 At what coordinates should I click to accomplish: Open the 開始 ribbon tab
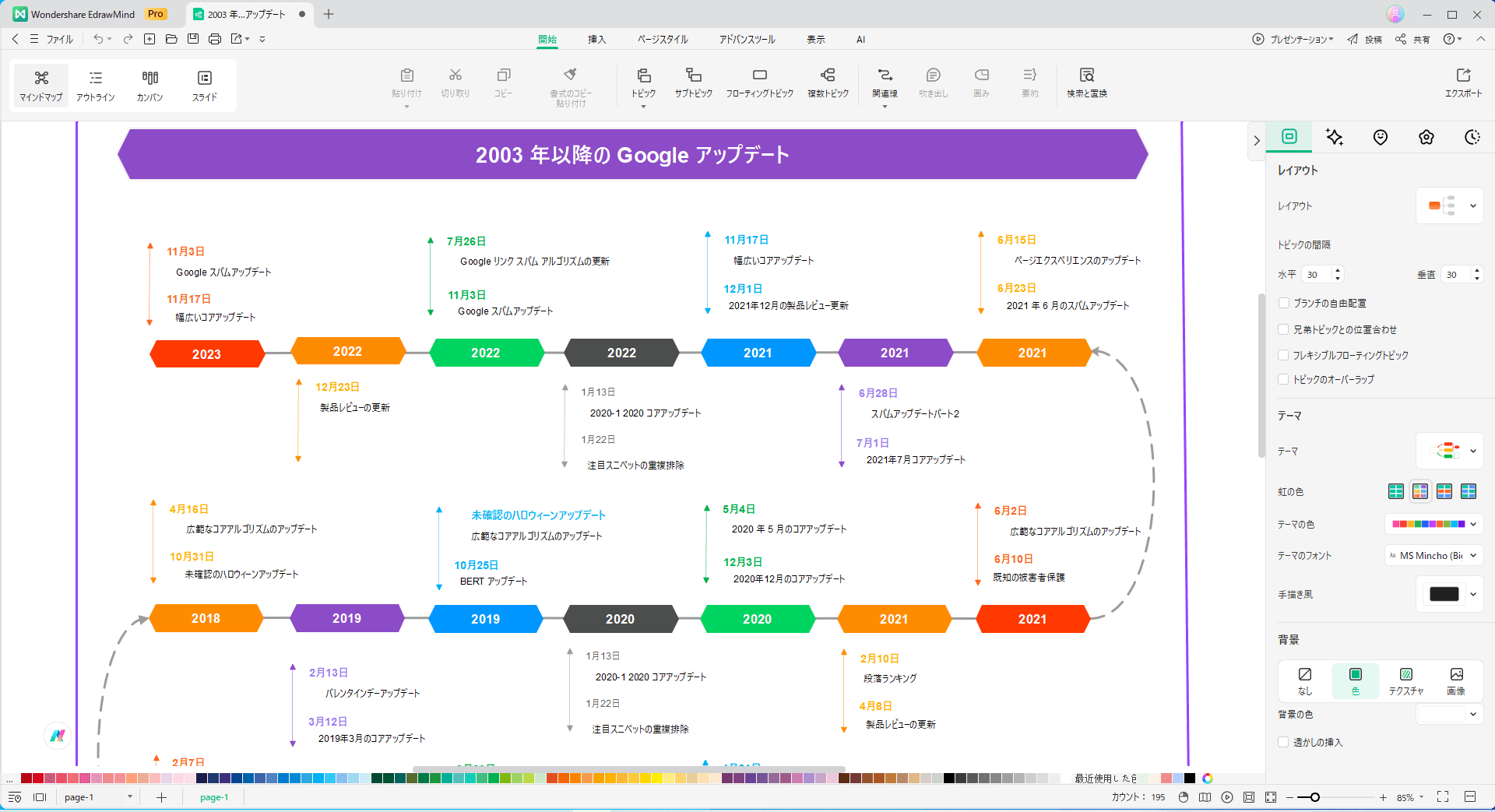coord(547,39)
